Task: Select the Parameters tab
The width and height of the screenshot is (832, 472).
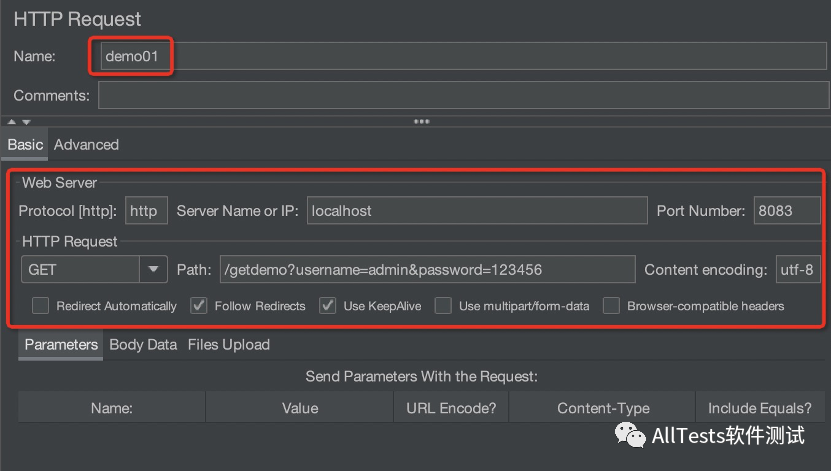Action: click(61, 345)
